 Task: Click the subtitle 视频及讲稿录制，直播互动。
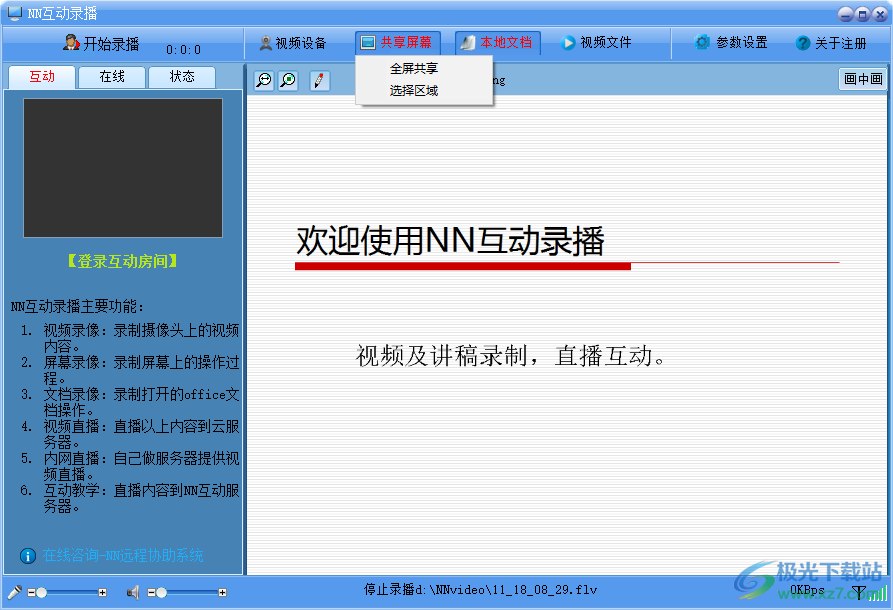point(511,356)
